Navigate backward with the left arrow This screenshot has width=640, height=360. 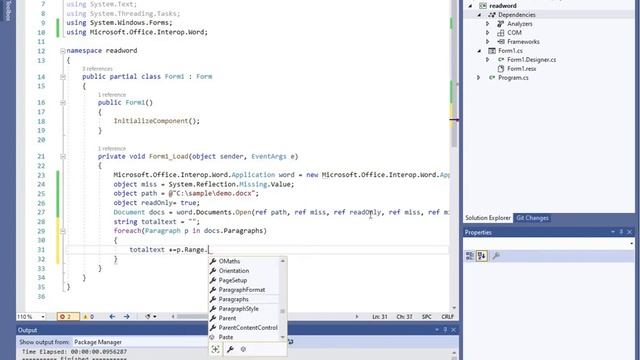pyautogui.click(x=112, y=317)
